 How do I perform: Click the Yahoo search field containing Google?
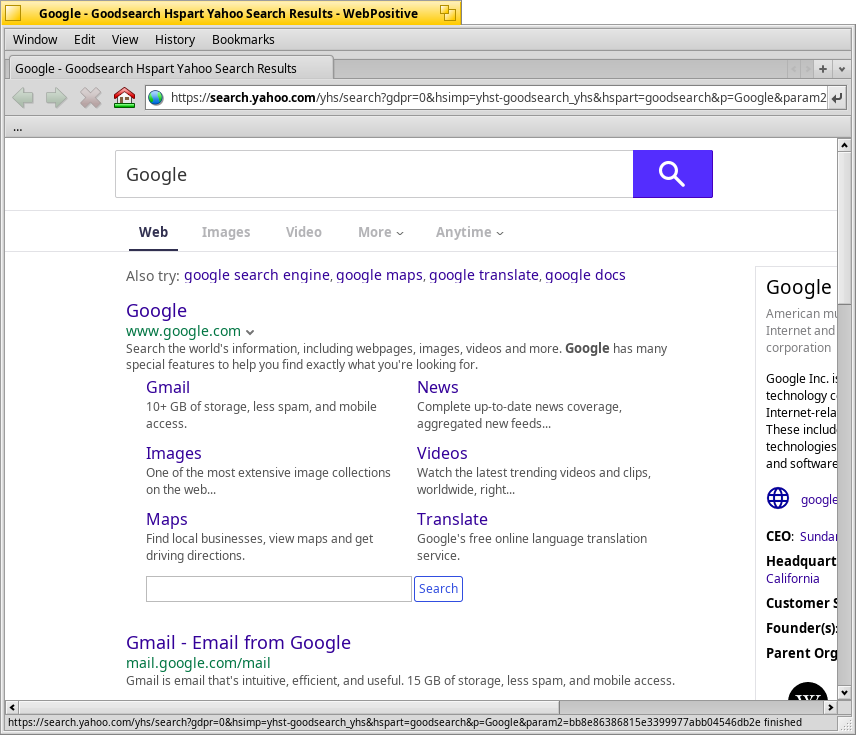click(x=374, y=174)
